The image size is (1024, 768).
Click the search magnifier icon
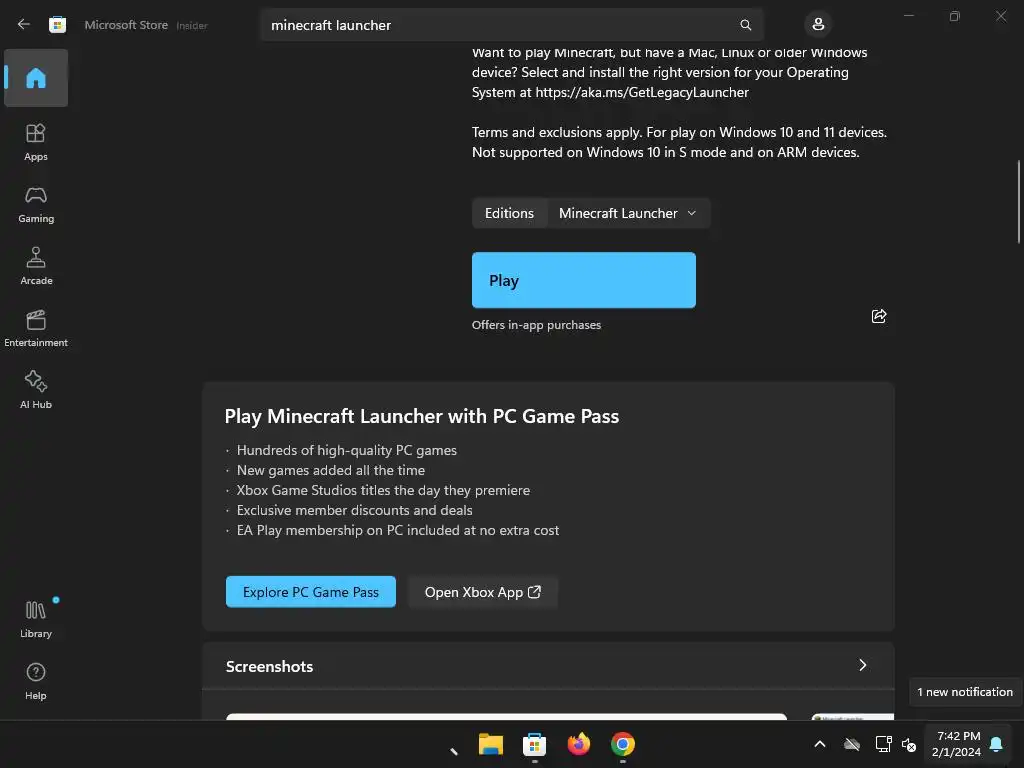(745, 25)
